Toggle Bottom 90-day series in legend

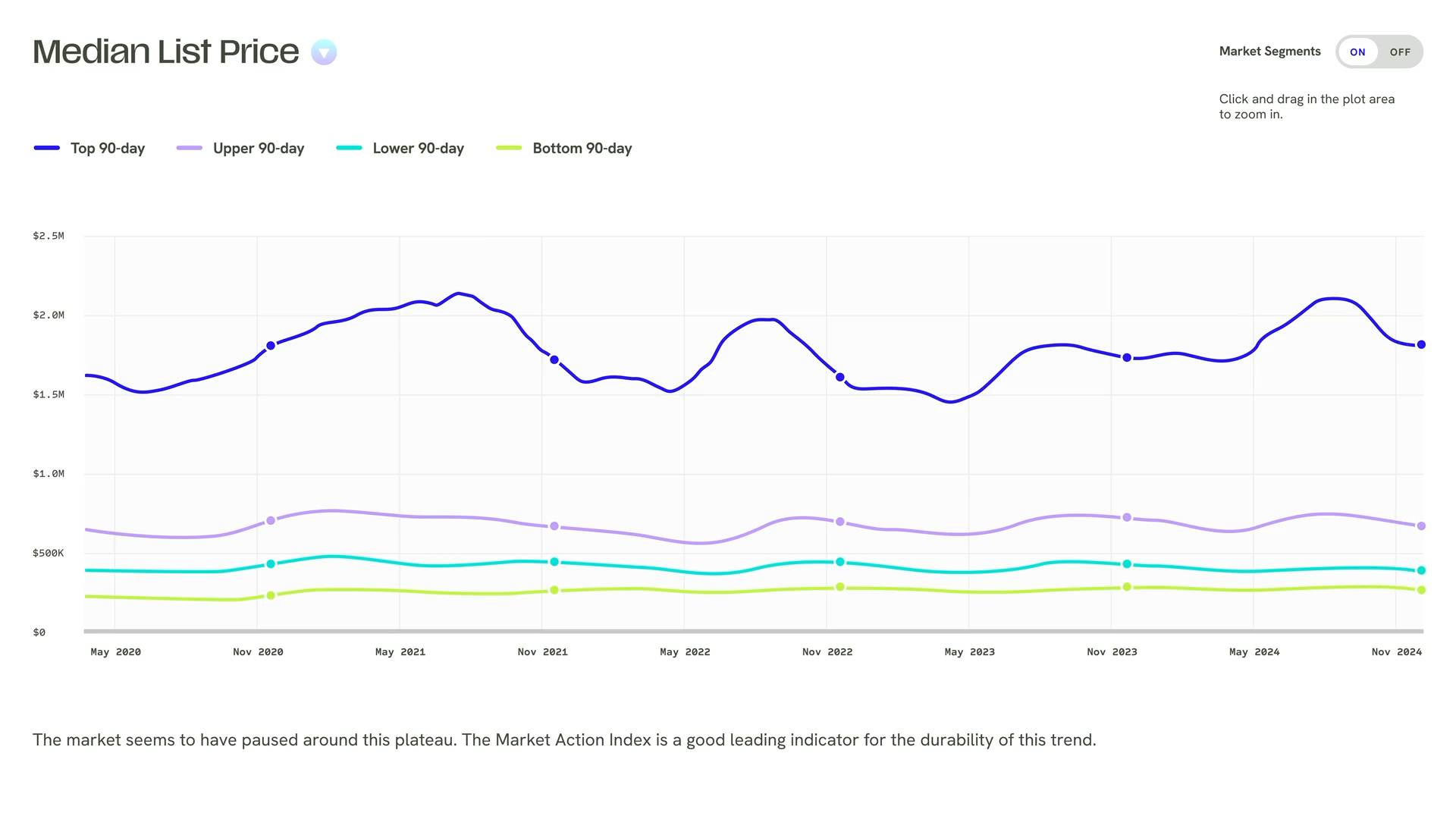click(563, 148)
